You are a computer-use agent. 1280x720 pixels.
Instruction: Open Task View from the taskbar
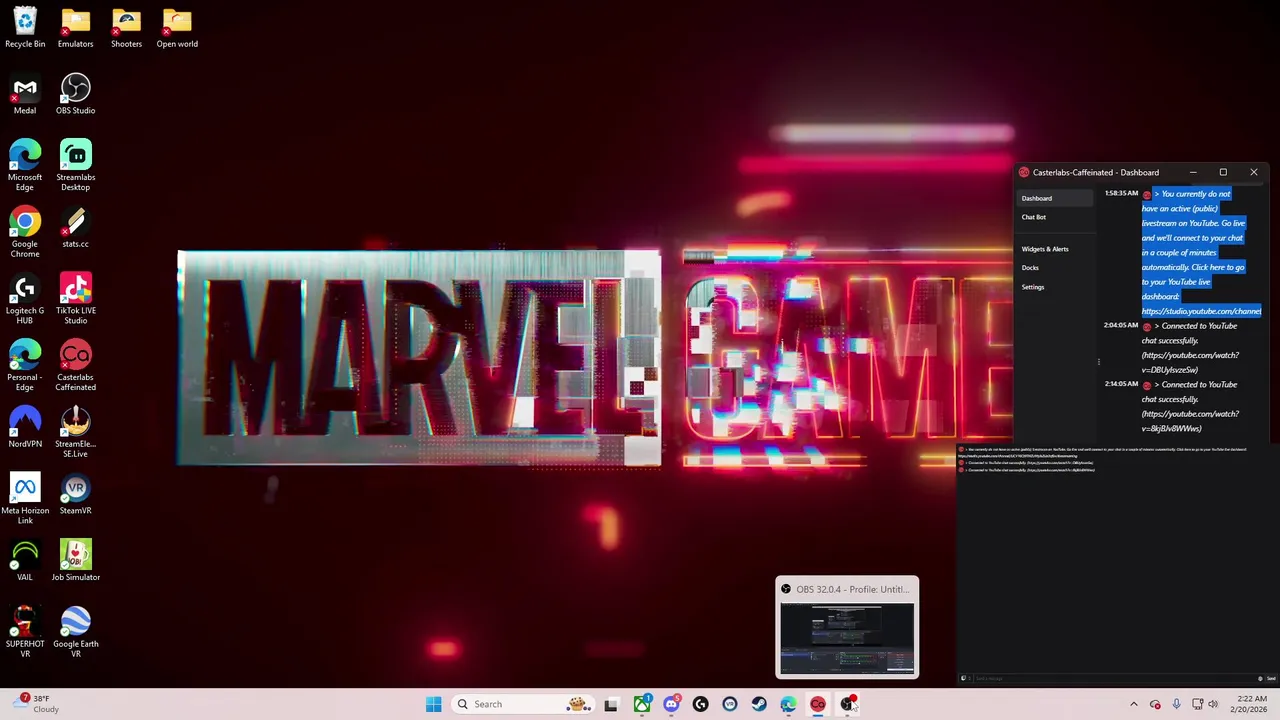(611, 704)
